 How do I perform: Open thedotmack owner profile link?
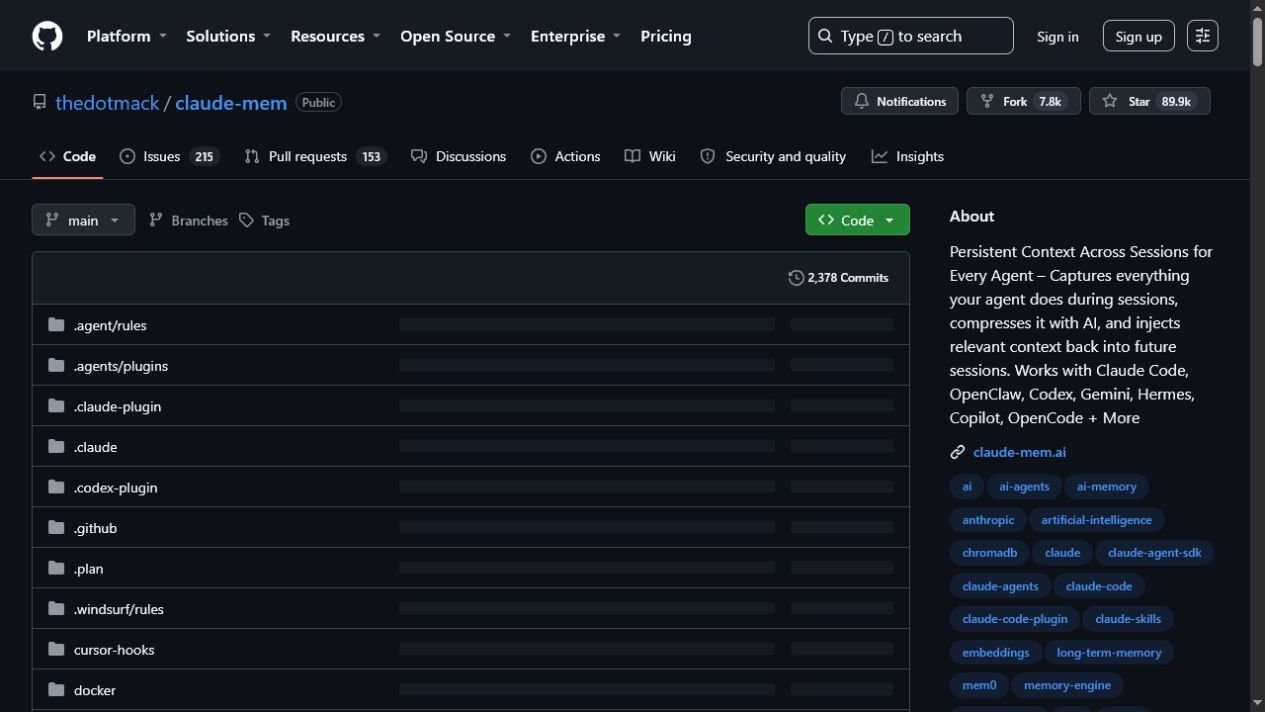click(x=107, y=102)
